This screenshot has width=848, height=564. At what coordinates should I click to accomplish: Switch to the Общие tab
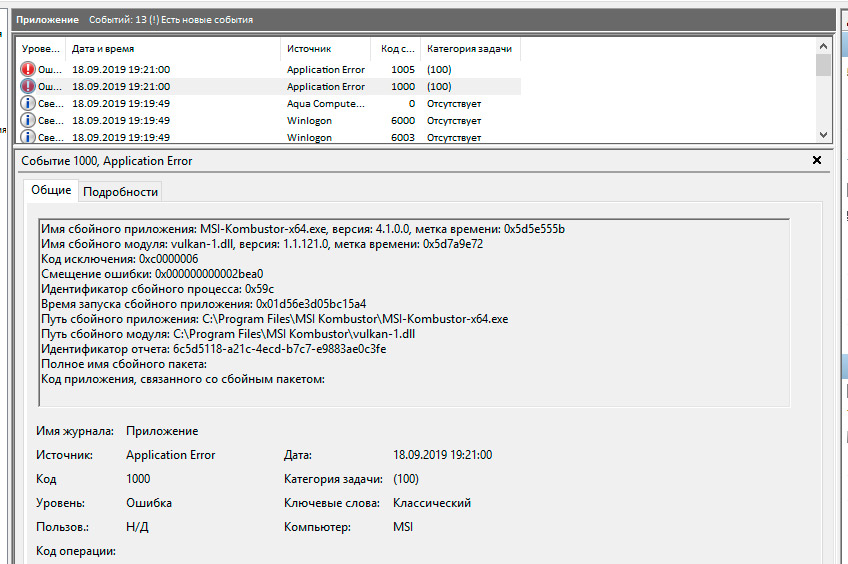point(51,190)
